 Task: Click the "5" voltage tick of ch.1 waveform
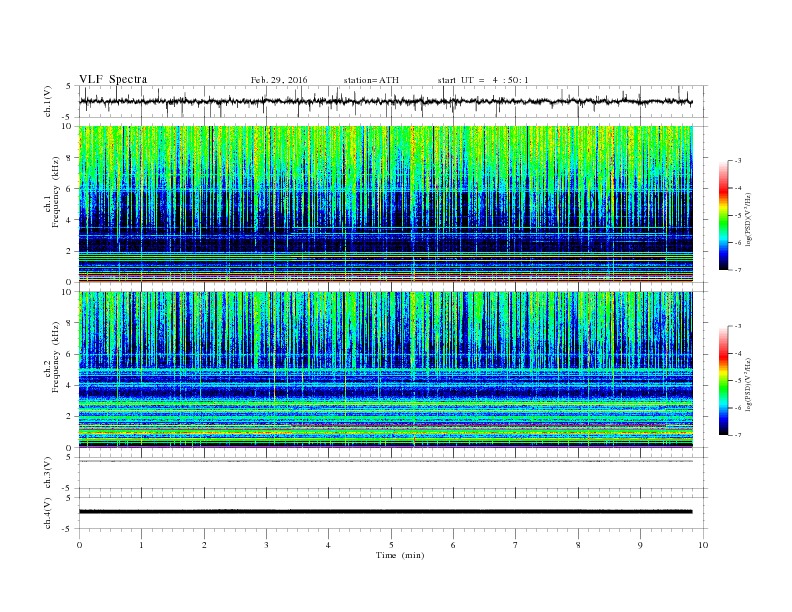[x=69, y=86]
